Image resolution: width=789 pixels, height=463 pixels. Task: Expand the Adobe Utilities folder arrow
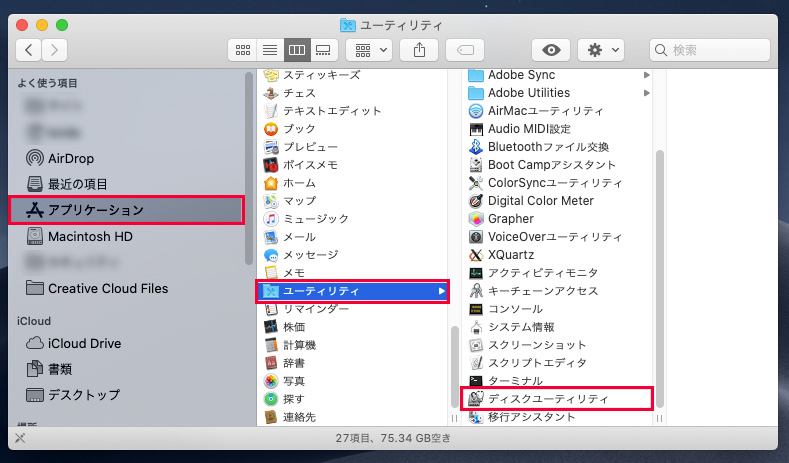tap(647, 93)
